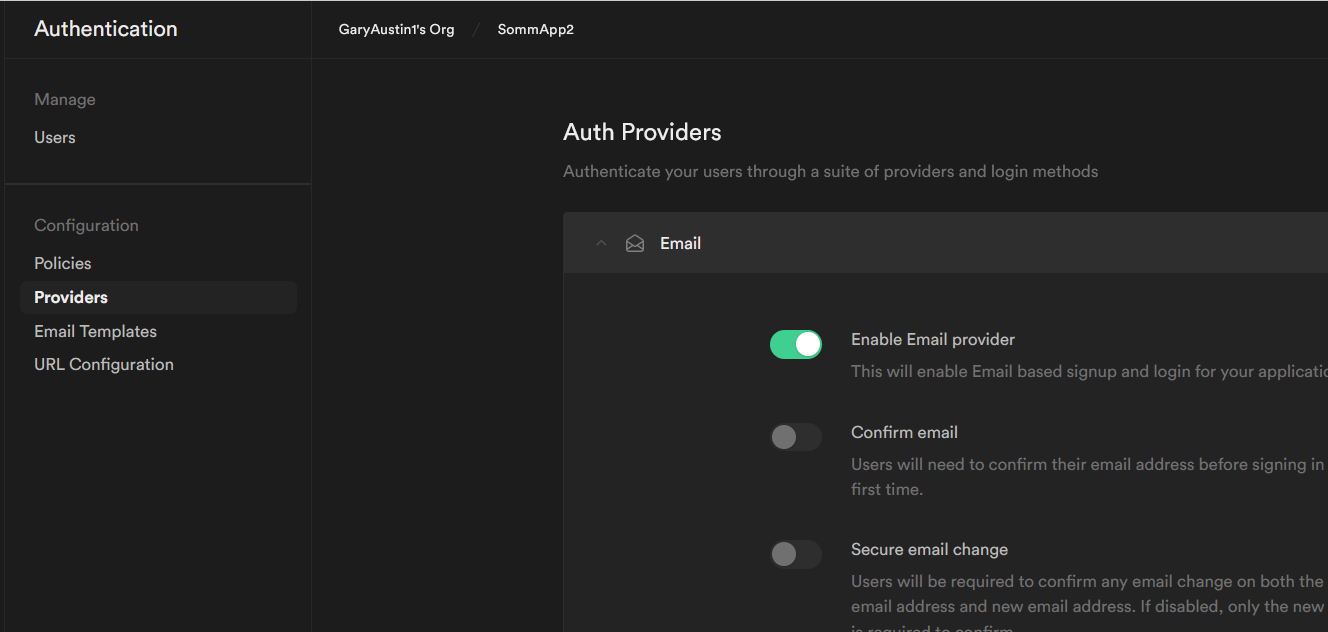Select Policies in the Configuration sidebar
The height and width of the screenshot is (632, 1328).
coord(62,263)
